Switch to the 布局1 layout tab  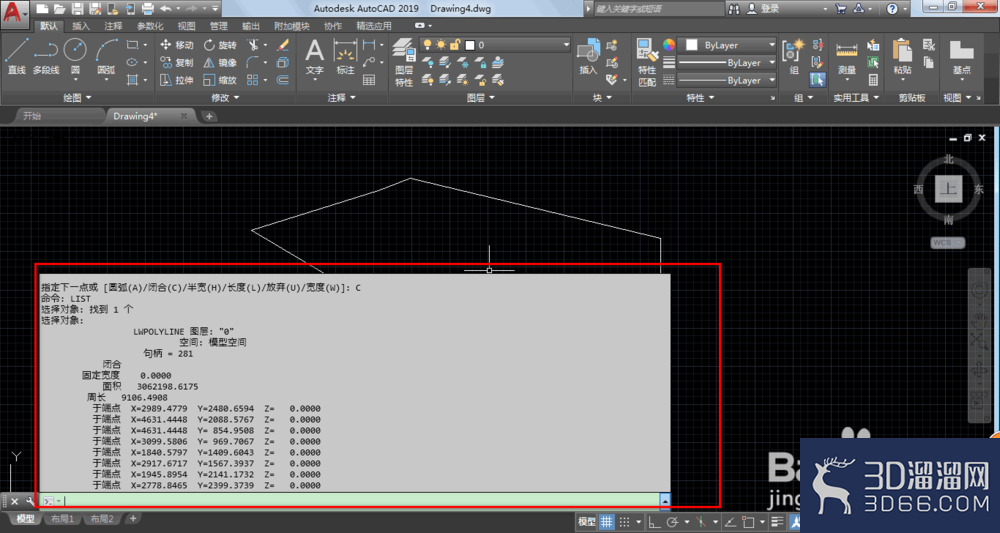click(62, 519)
